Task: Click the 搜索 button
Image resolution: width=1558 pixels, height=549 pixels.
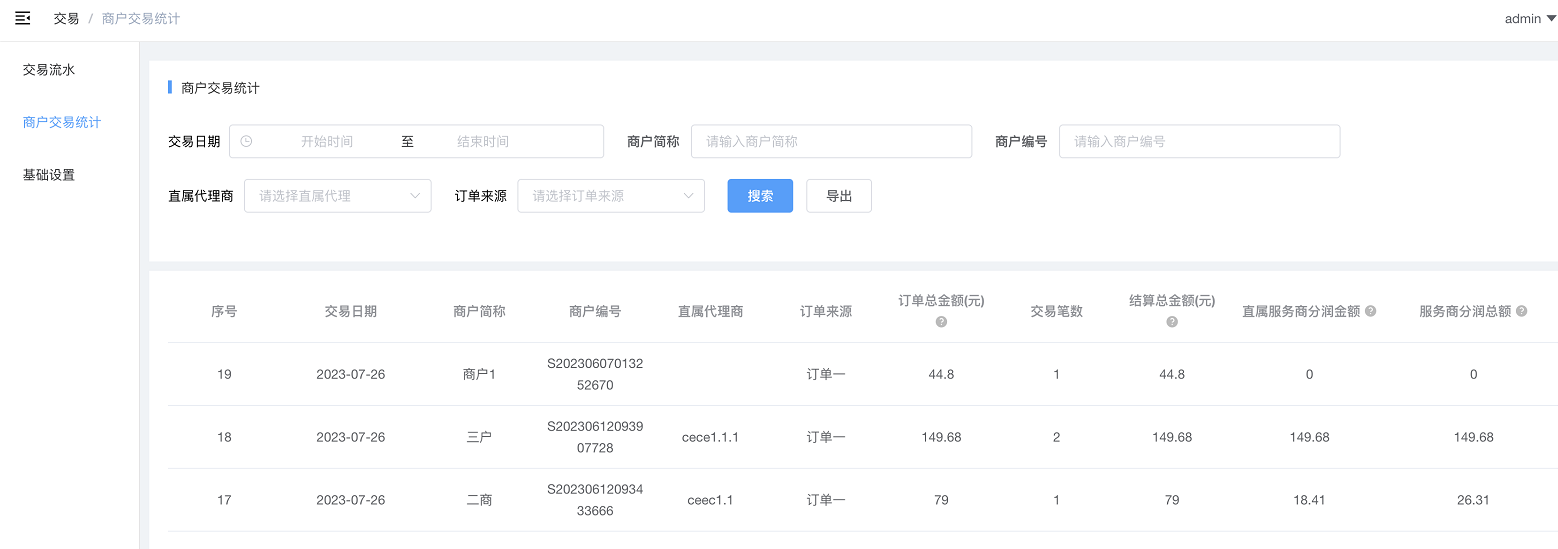Action: 760,196
